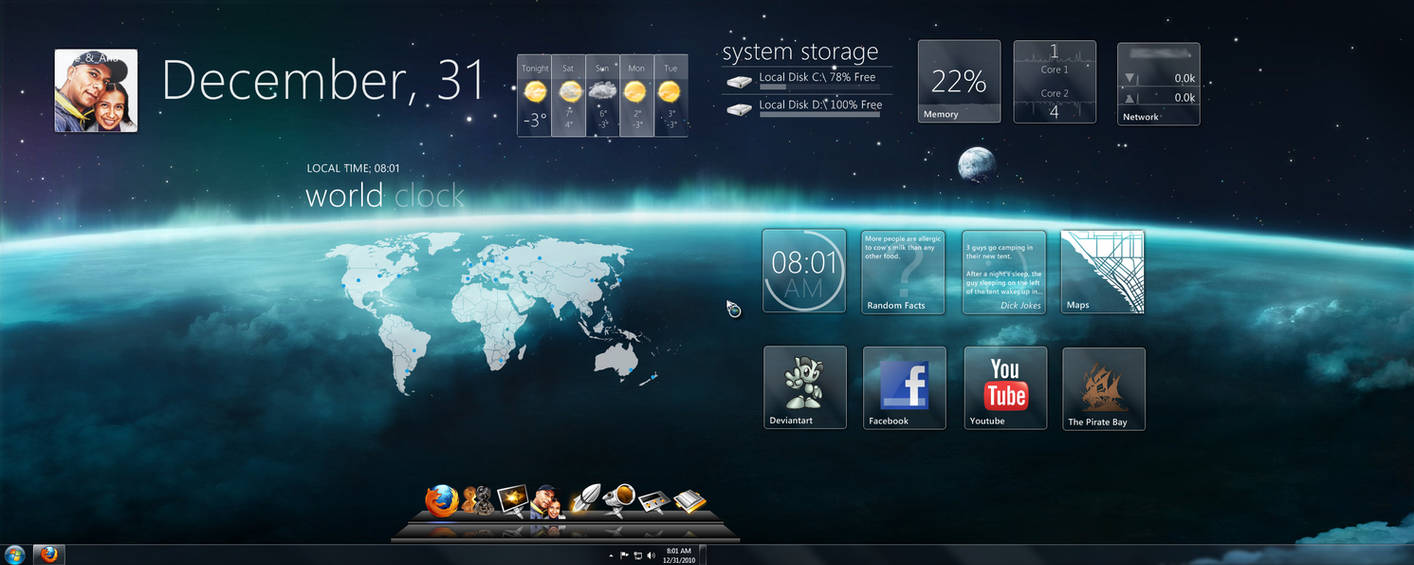The image size is (1414, 565).
Task: Click the Local Disk D:\ drive icon
Action: point(739,109)
